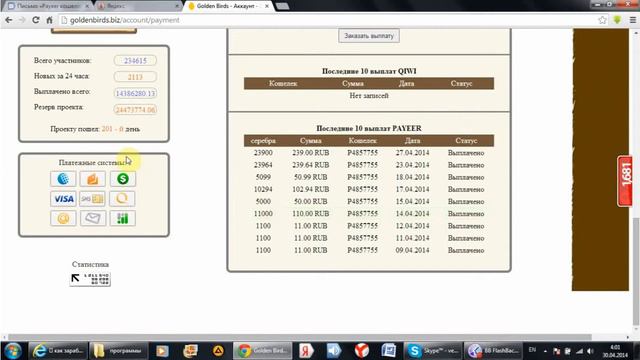Open BB FlashBack from the taskbar
This screenshot has height=360, width=640.
[x=494, y=351]
